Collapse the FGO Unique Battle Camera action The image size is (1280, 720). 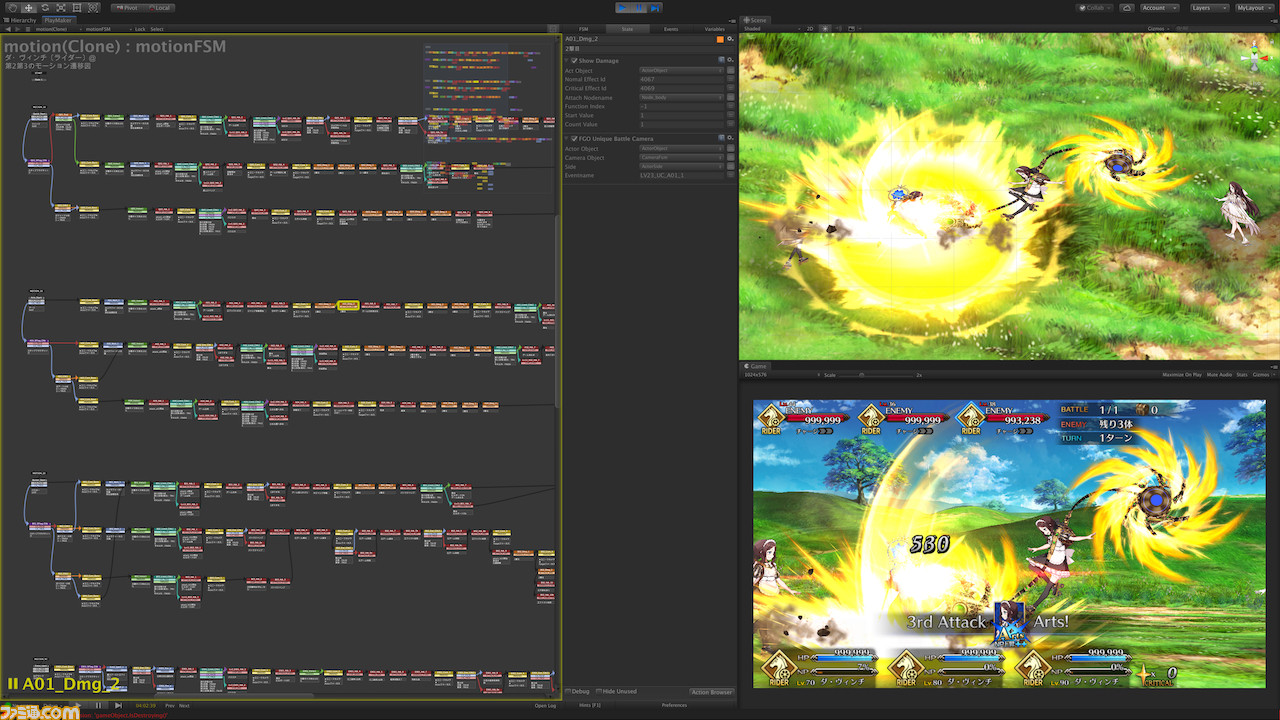pyautogui.click(x=566, y=139)
